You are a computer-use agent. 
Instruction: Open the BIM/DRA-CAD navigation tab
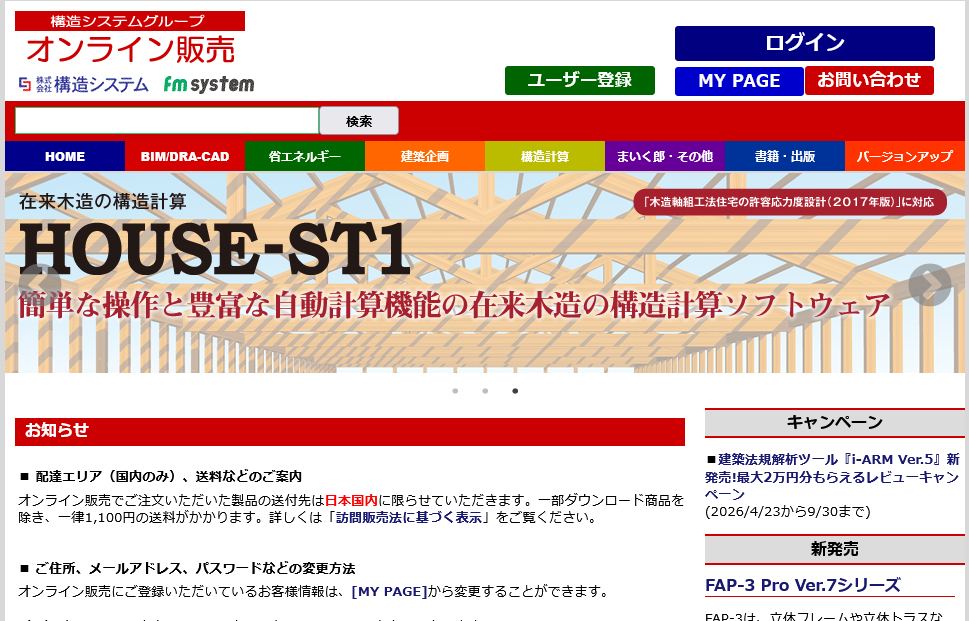pos(185,156)
